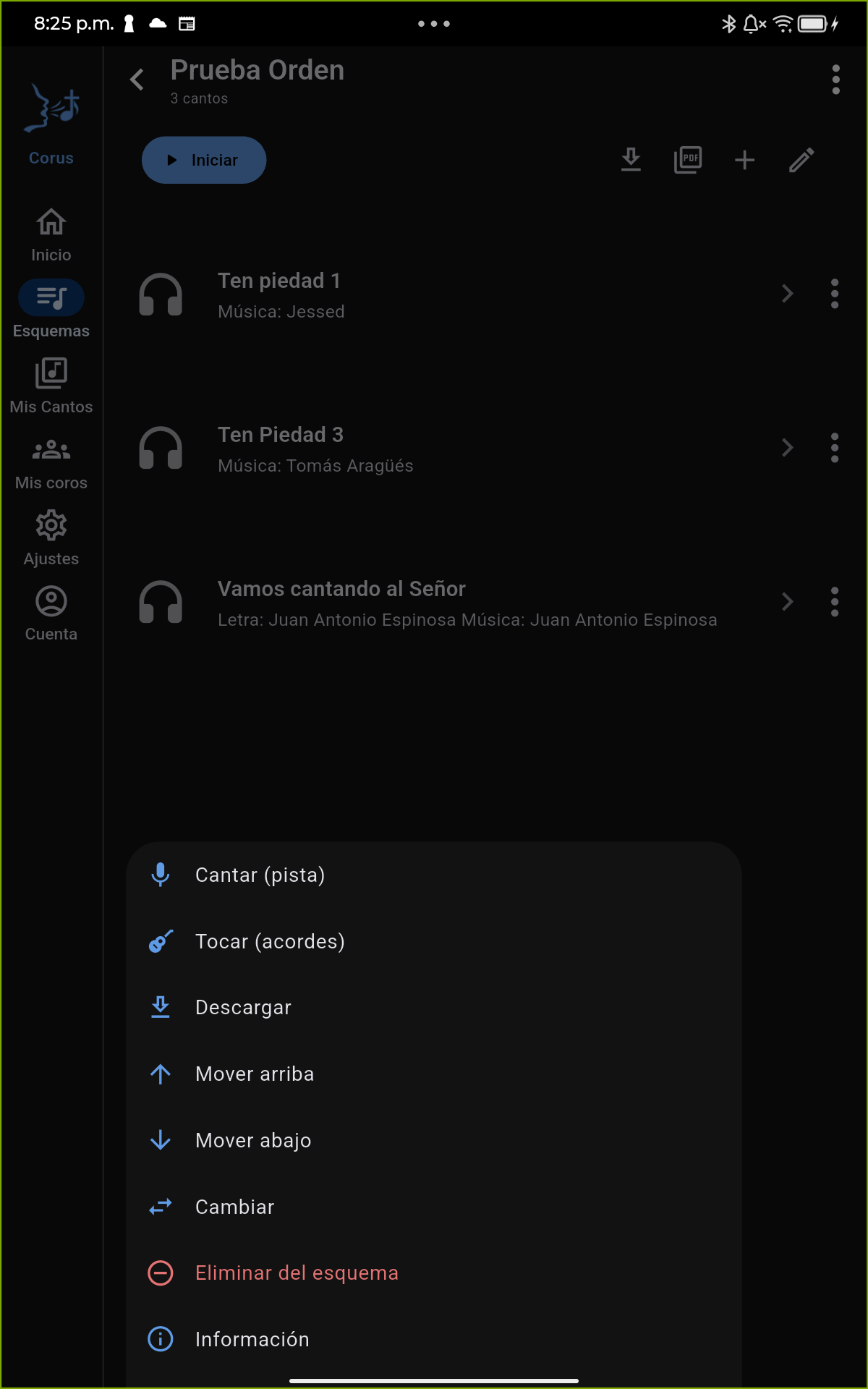Open Ajustes gear in the sidebar
Image resolution: width=868 pixels, height=1389 pixels.
click(x=51, y=538)
